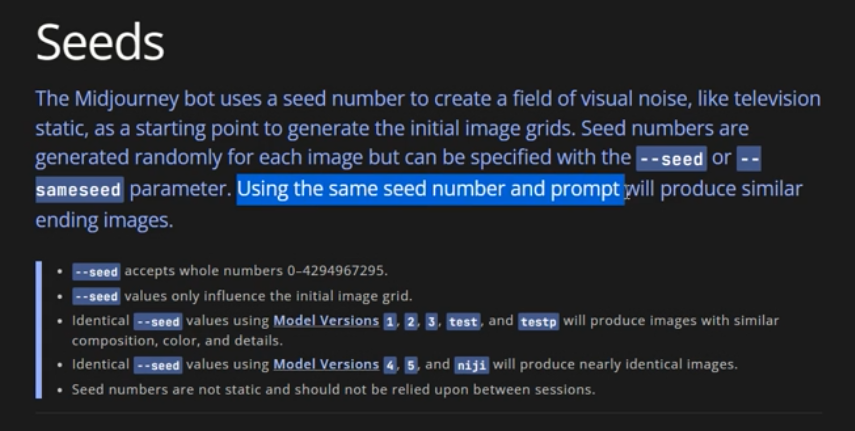
Task: Select the version 1 badge
Action: pyautogui.click(x=389, y=321)
